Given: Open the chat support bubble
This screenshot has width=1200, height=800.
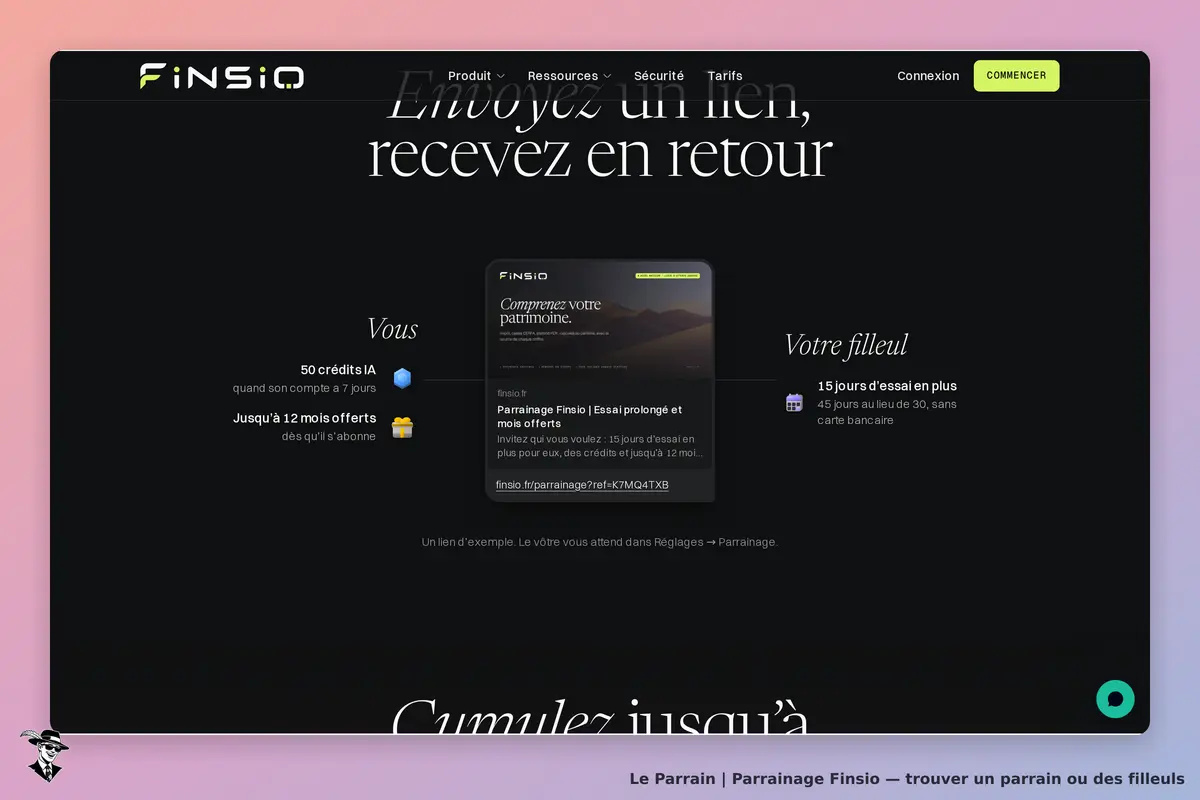Looking at the screenshot, I should (x=1115, y=698).
